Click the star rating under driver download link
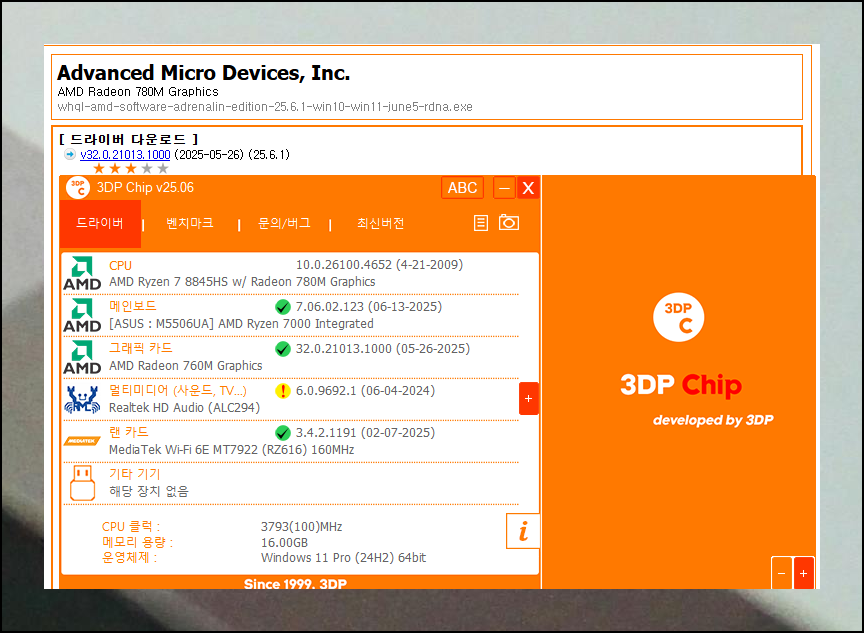 click(131, 169)
